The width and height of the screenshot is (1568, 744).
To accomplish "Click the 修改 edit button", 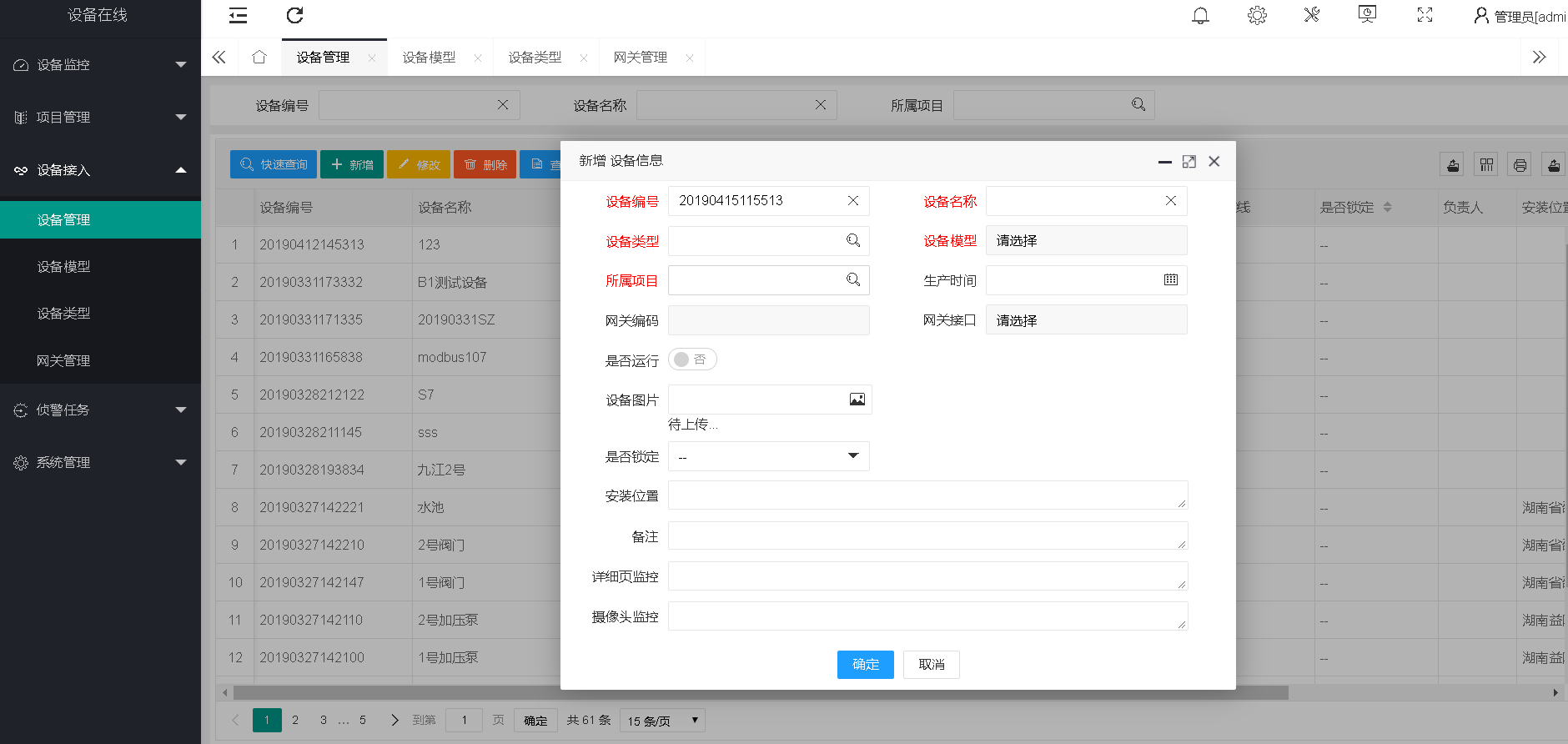I will (419, 164).
